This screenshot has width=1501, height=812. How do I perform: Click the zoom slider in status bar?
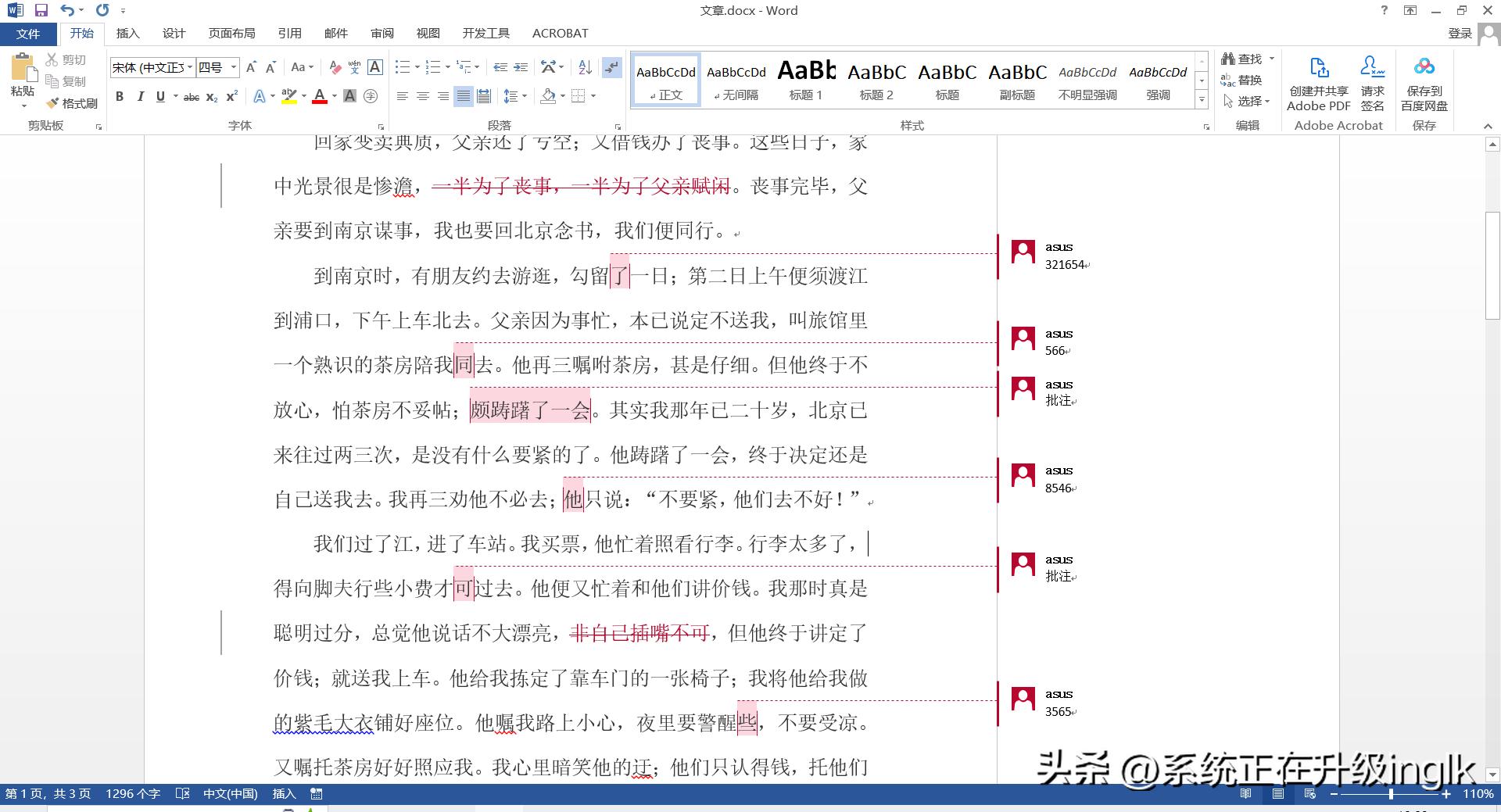point(1391,794)
